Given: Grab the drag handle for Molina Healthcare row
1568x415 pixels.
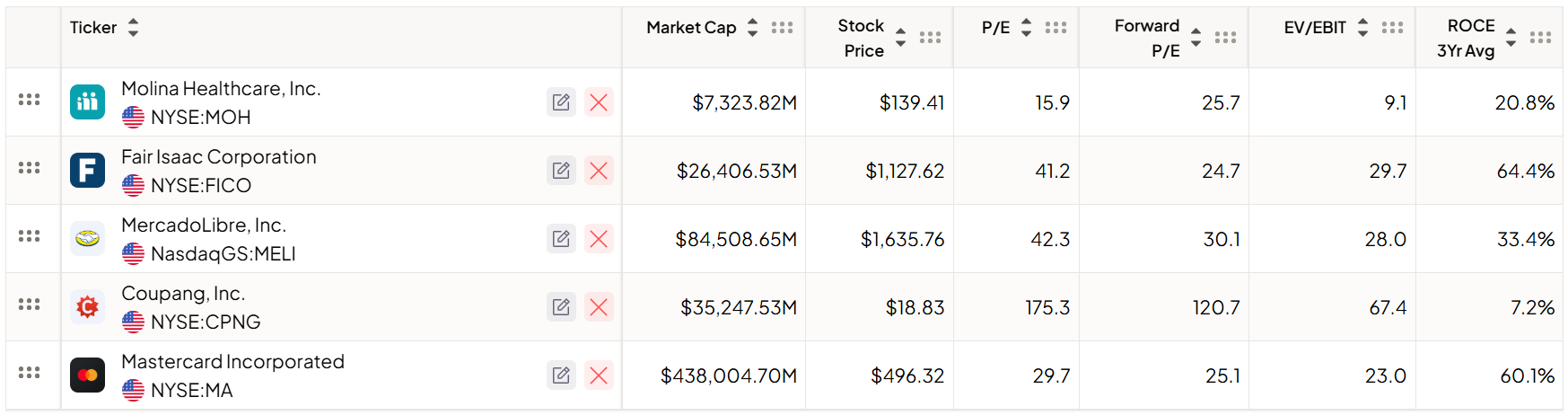Looking at the screenshot, I should (x=29, y=100).
